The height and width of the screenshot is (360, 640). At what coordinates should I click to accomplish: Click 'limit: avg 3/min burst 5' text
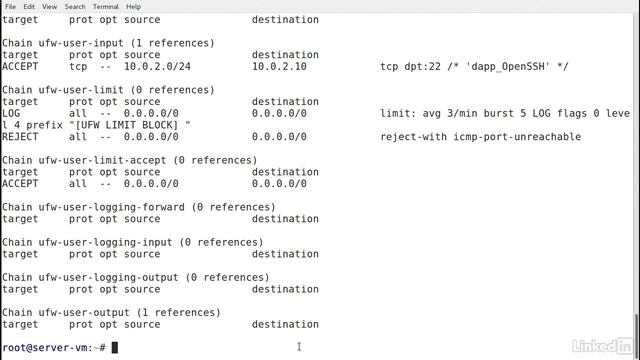coord(453,113)
